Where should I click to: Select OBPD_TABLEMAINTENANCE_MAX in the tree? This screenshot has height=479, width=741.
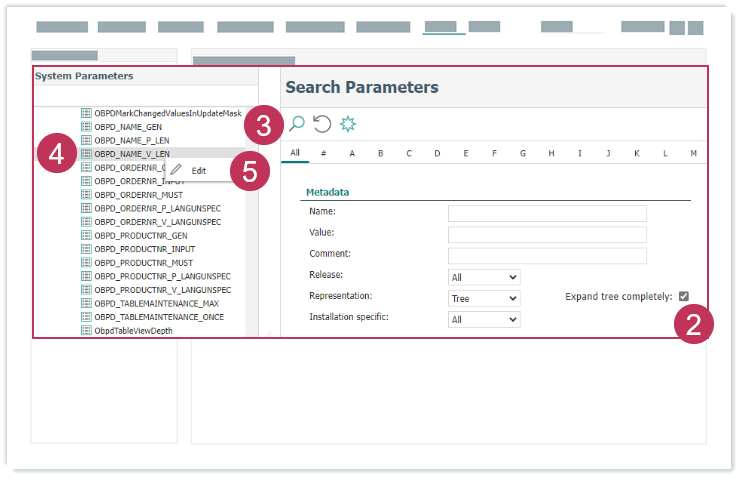point(157,303)
